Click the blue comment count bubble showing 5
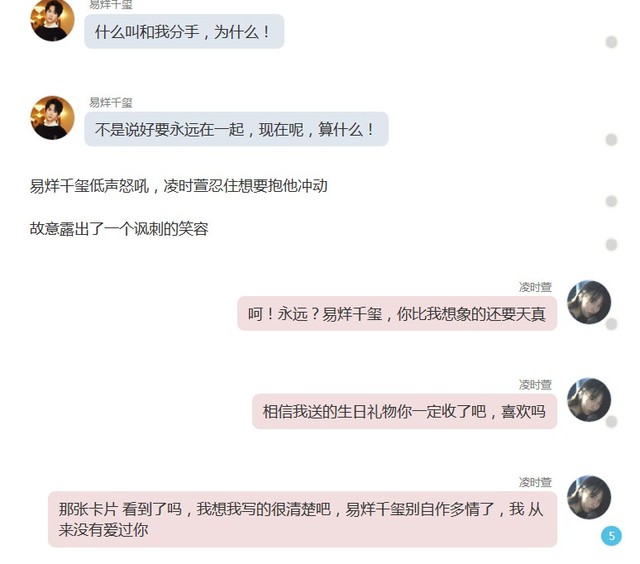Viewport: 640px width, 564px height. [x=611, y=535]
